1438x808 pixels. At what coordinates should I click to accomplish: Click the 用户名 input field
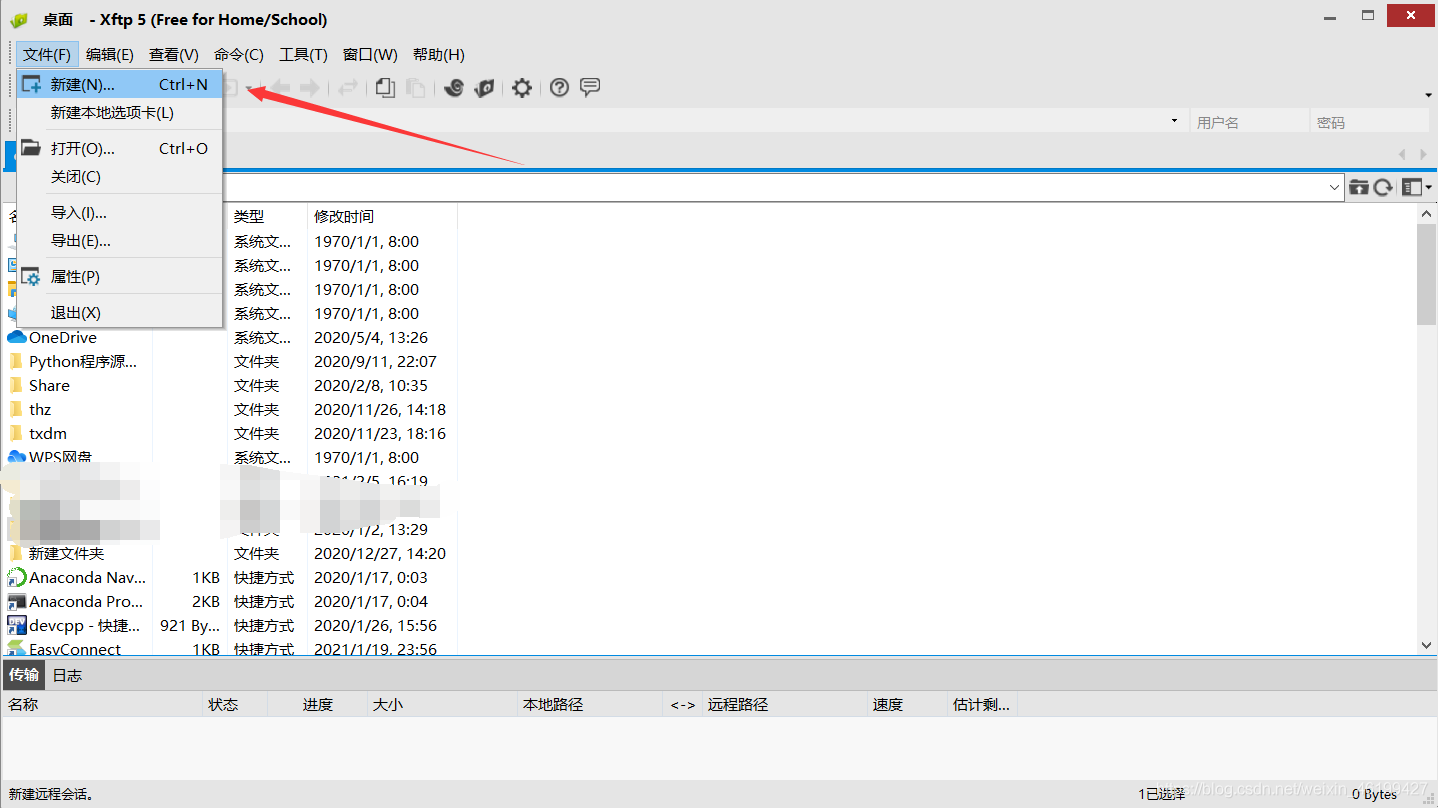pos(1249,122)
